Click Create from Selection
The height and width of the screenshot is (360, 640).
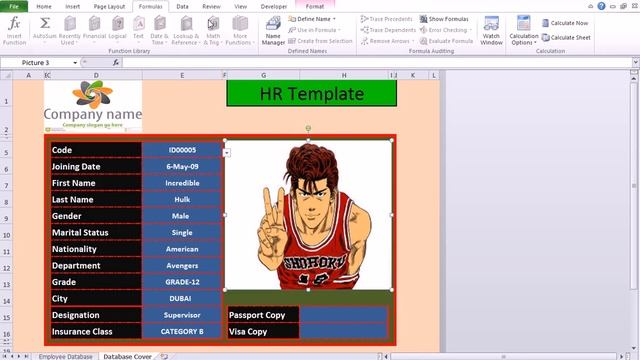(x=320, y=41)
